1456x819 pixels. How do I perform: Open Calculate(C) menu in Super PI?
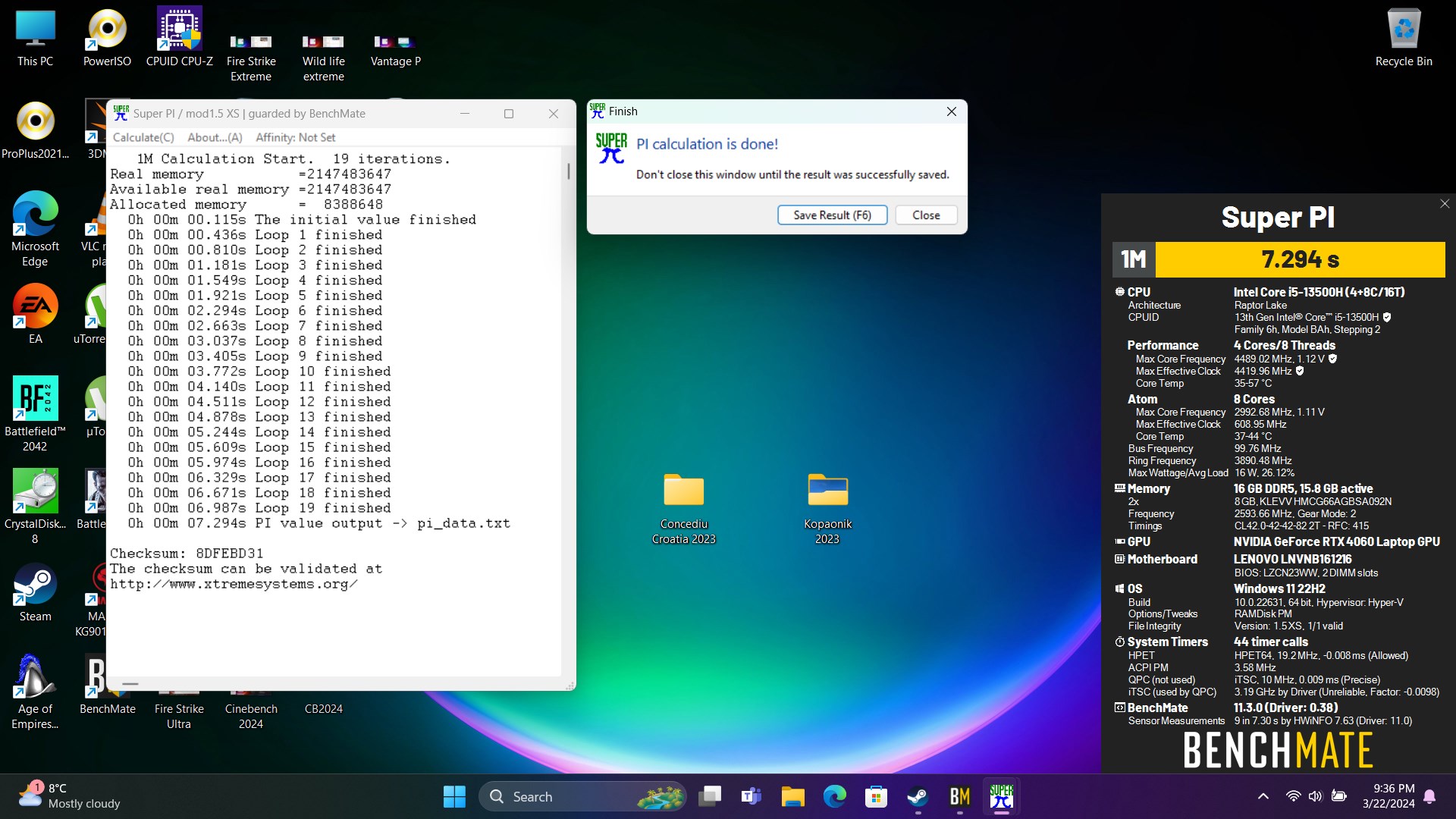pos(143,137)
